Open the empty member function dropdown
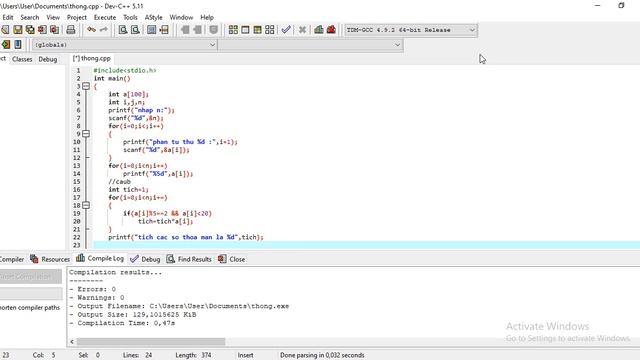The width and height of the screenshot is (640, 360). (x=310, y=45)
